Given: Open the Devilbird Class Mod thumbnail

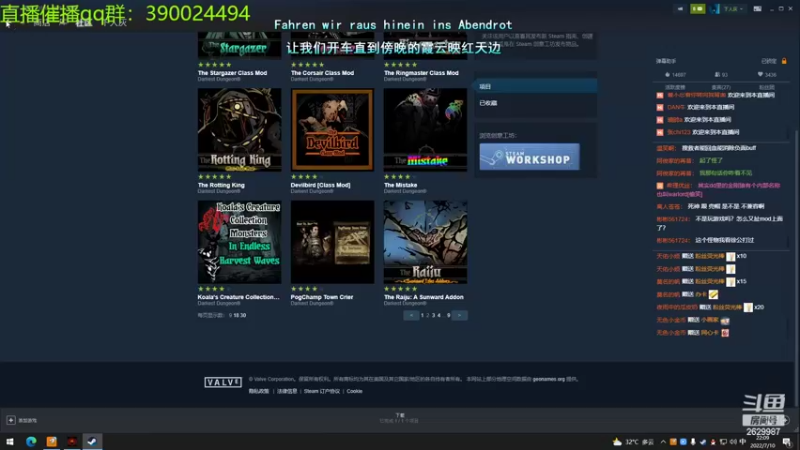Looking at the screenshot, I should pyautogui.click(x=332, y=130).
